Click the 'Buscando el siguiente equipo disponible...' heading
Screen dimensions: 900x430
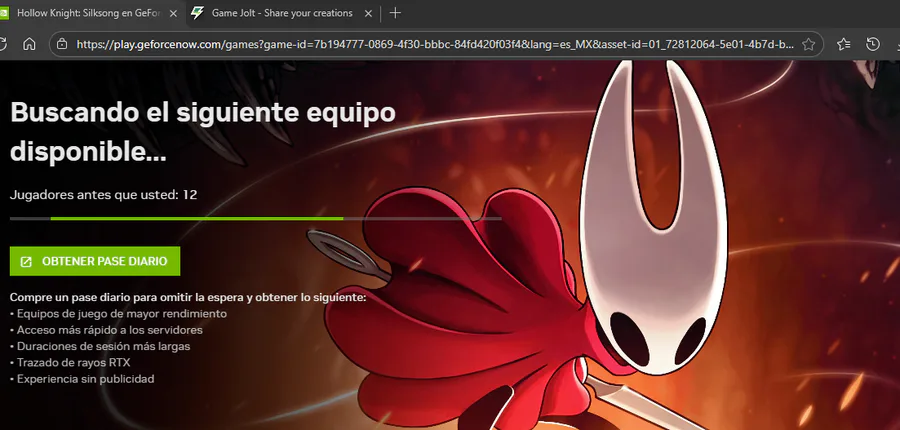[203, 133]
